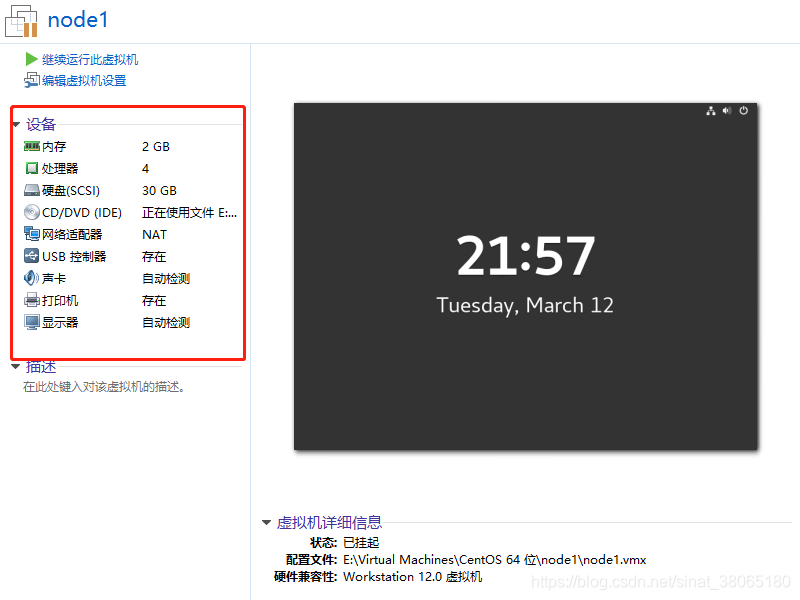Click 继续运行此虚拟机 to resume VM
The image size is (800, 600).
(84, 59)
